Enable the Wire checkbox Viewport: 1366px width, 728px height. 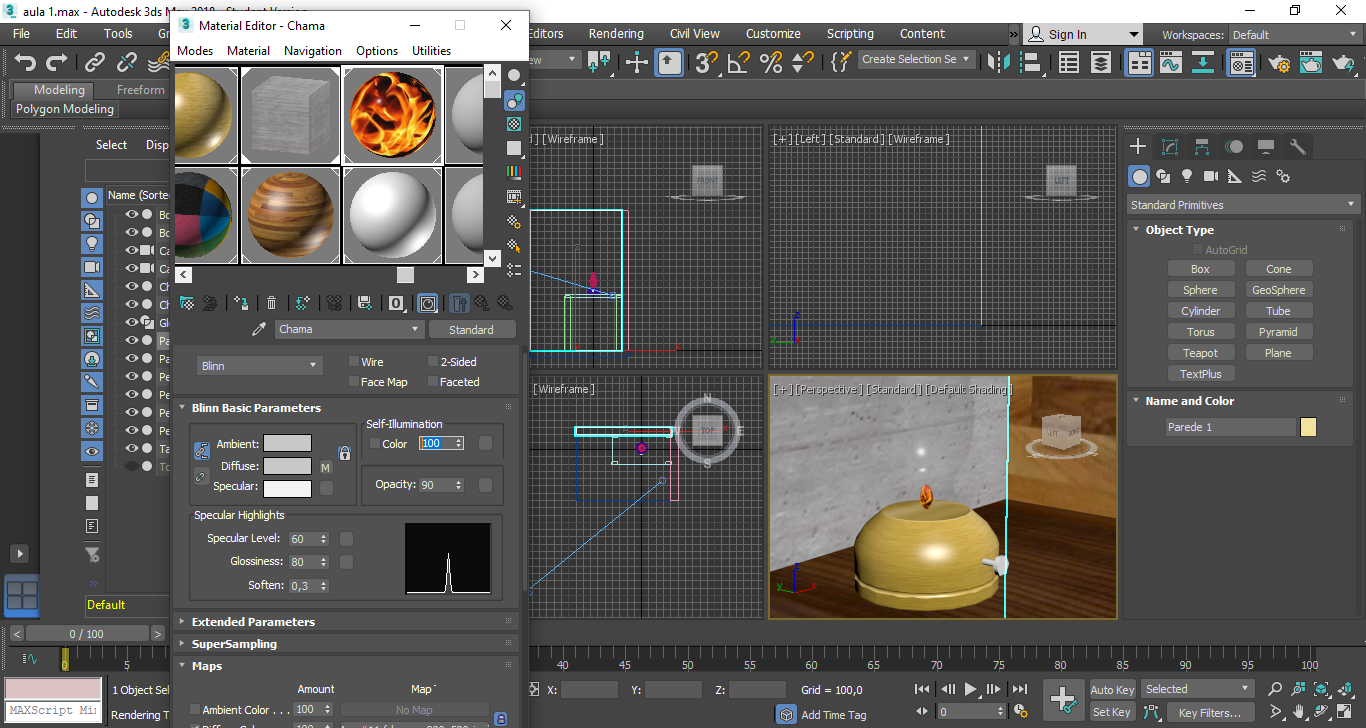pos(354,362)
